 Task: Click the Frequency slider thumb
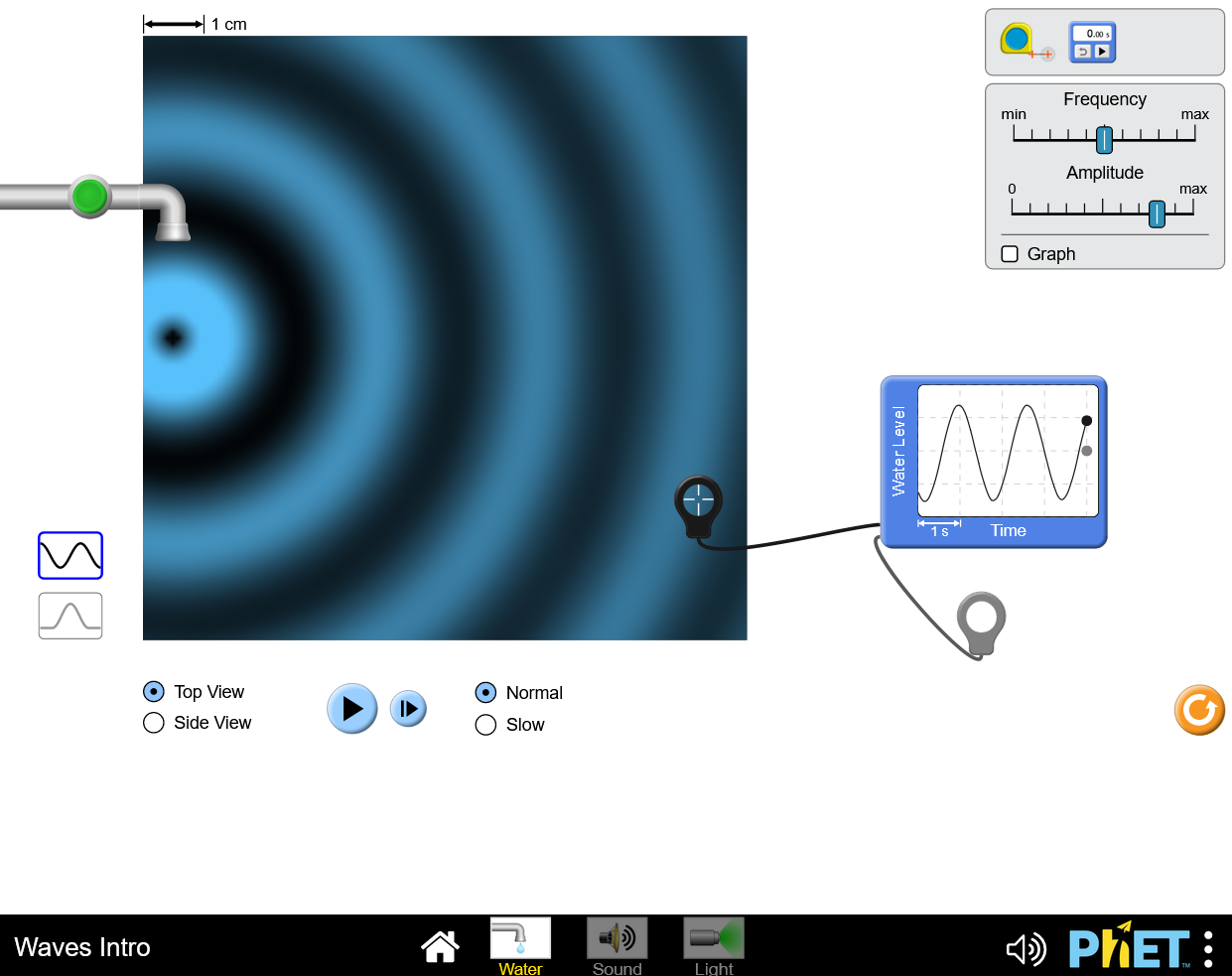click(1104, 140)
